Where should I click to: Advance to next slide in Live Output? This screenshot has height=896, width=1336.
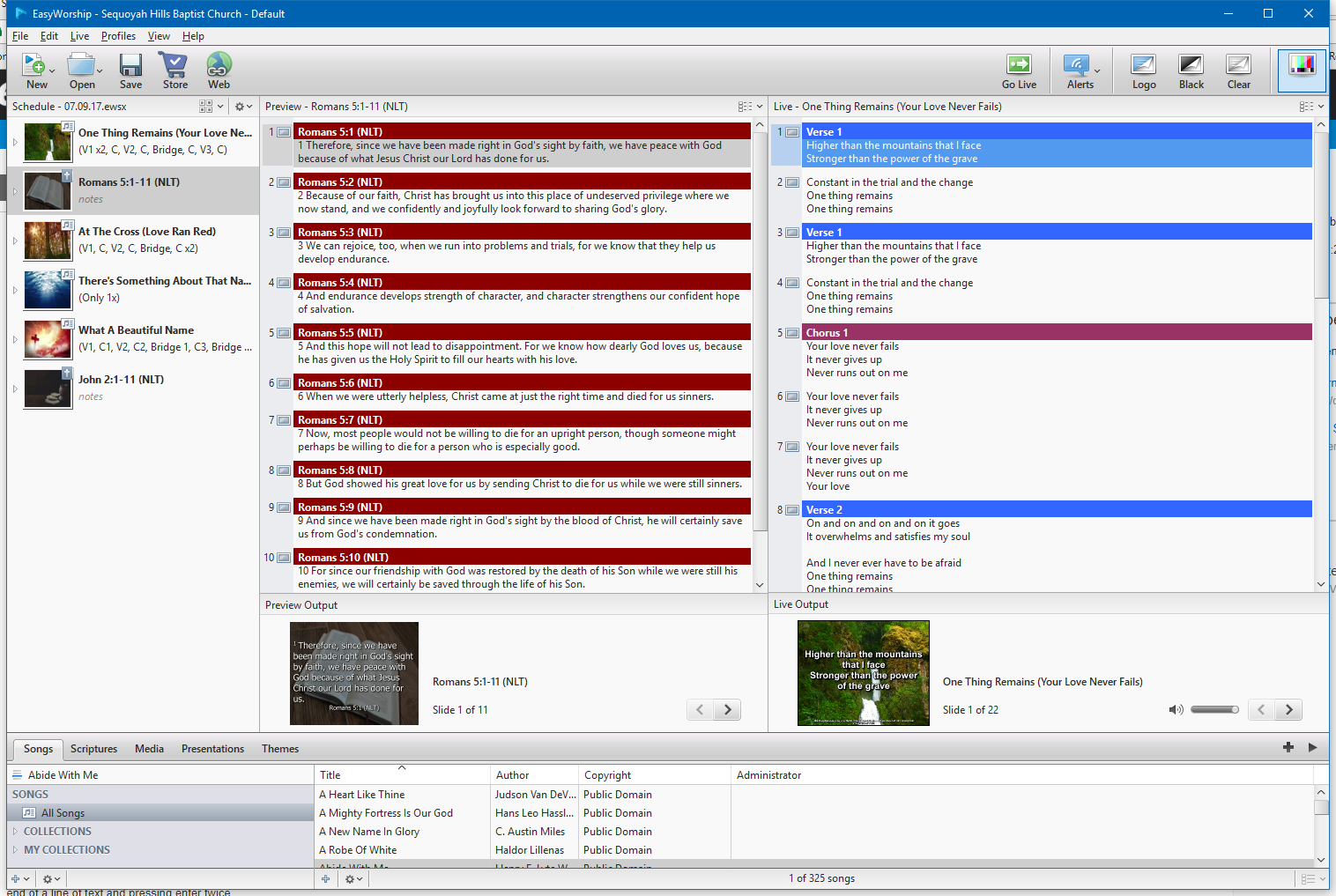click(1289, 709)
